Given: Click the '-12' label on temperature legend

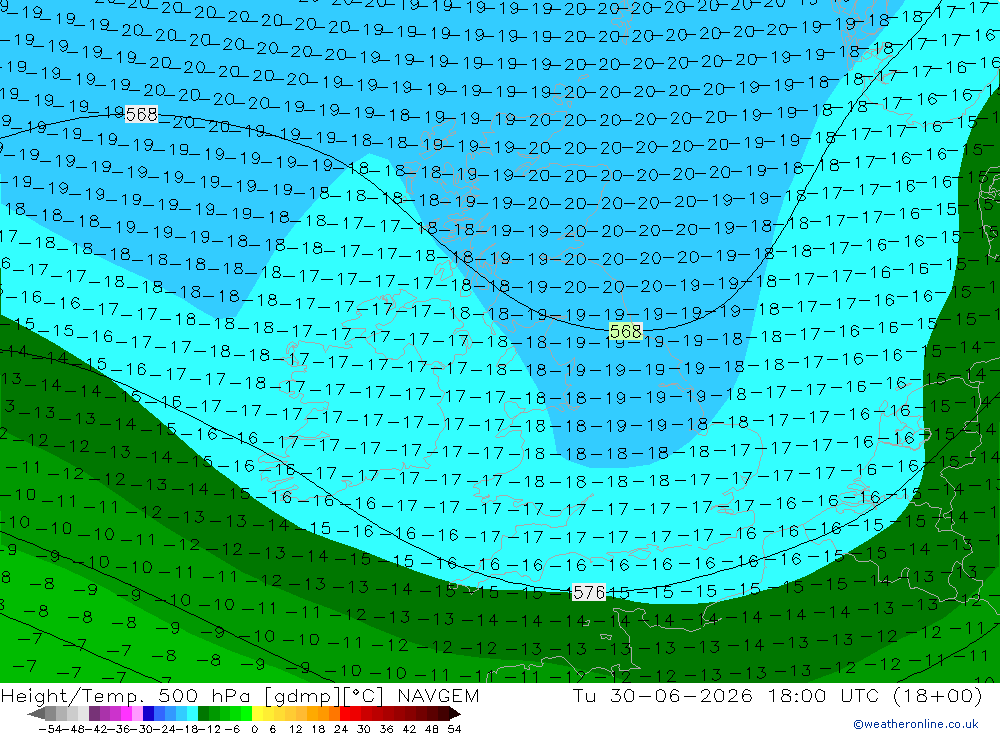Looking at the screenshot, I should [209, 729].
